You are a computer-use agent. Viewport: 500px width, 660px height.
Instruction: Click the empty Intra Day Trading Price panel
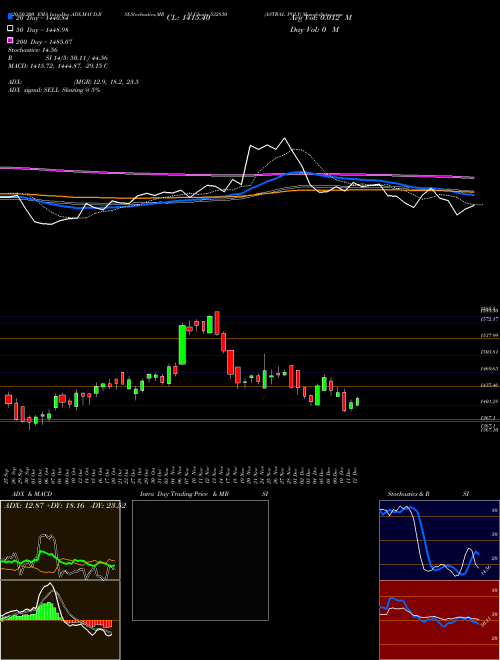pyautogui.click(x=200, y=560)
